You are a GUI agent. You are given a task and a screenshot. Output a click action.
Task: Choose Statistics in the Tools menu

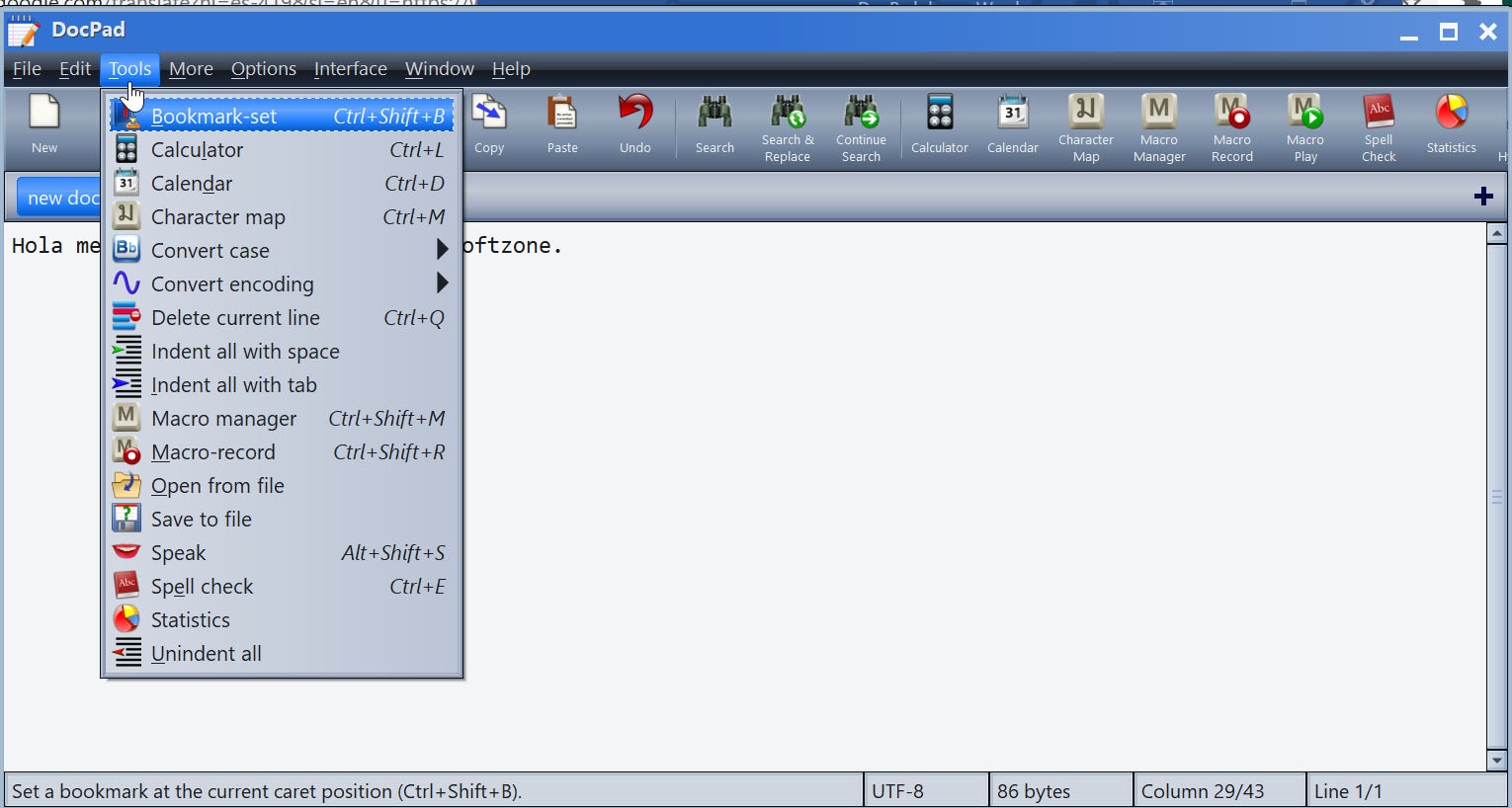click(282, 620)
